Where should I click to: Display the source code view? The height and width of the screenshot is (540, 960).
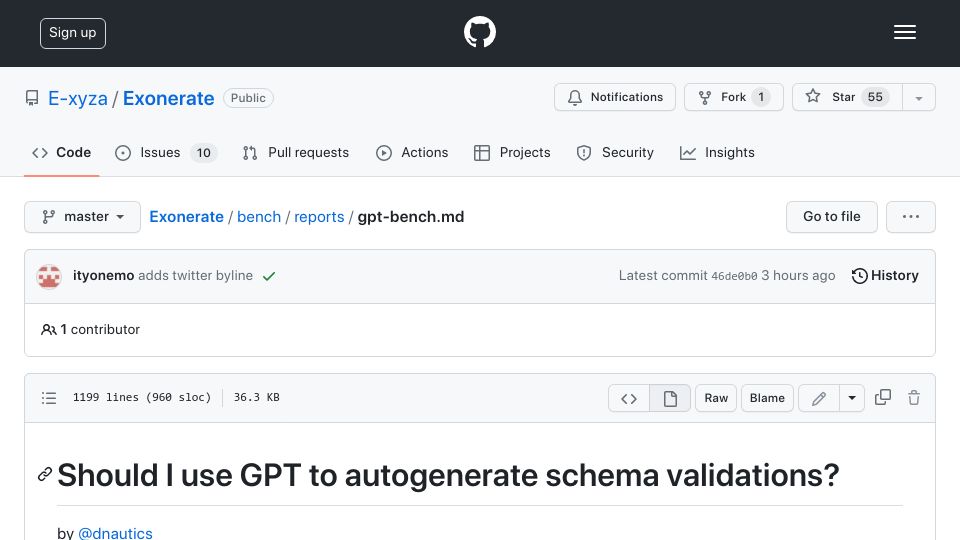tap(629, 398)
